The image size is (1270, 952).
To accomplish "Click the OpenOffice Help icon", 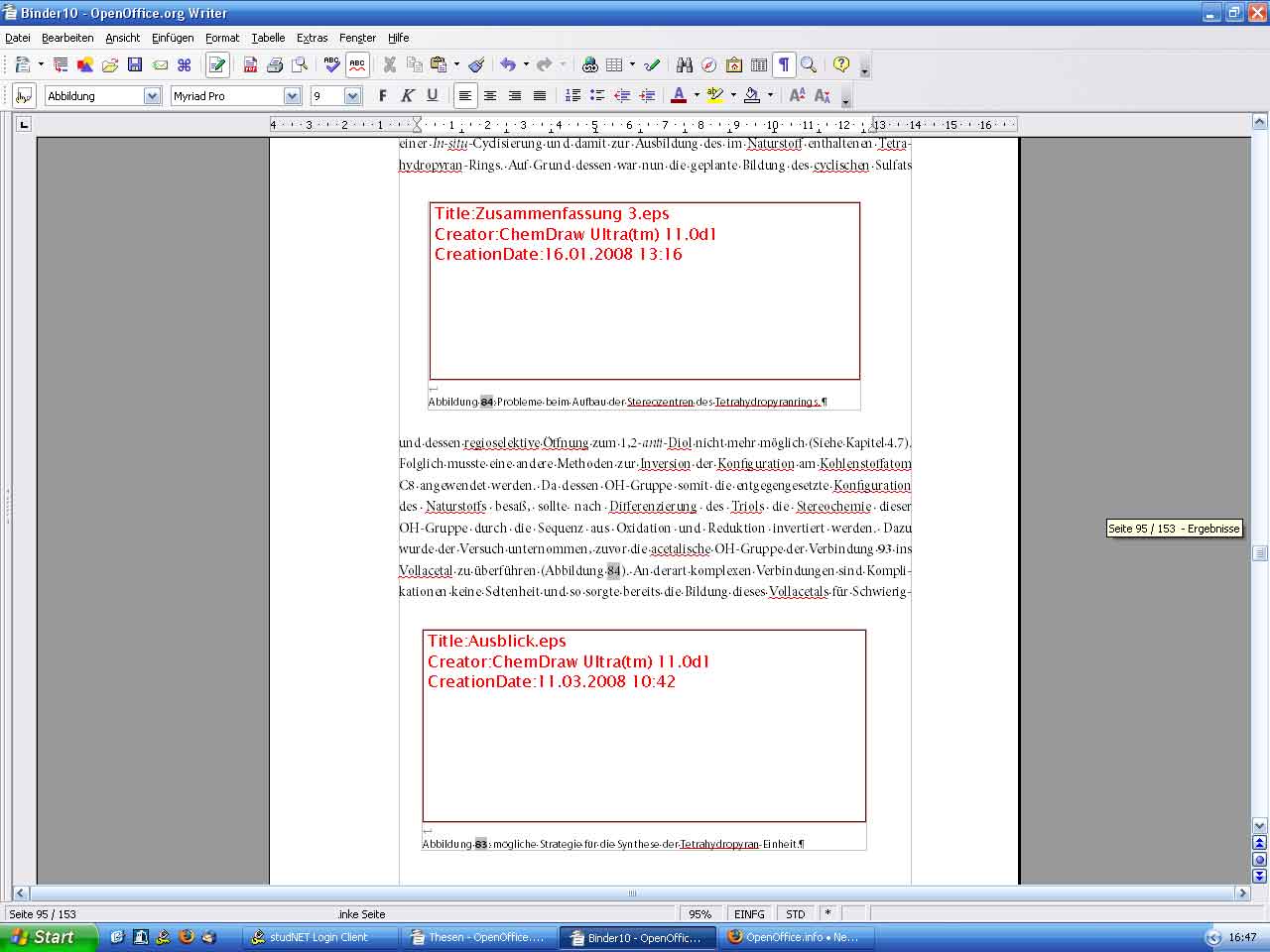I will click(841, 64).
